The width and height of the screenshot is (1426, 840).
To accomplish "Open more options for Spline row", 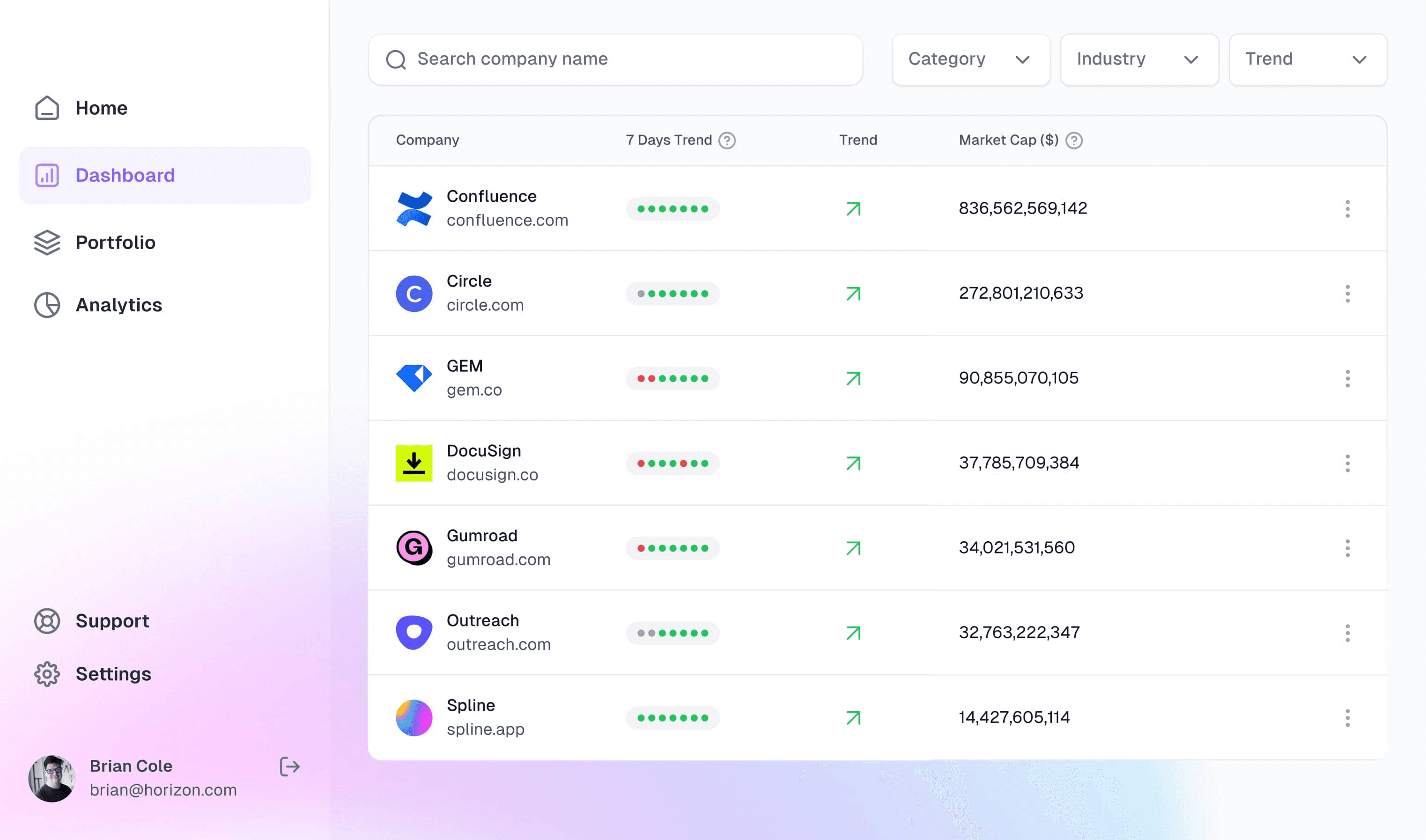I will click(x=1347, y=718).
